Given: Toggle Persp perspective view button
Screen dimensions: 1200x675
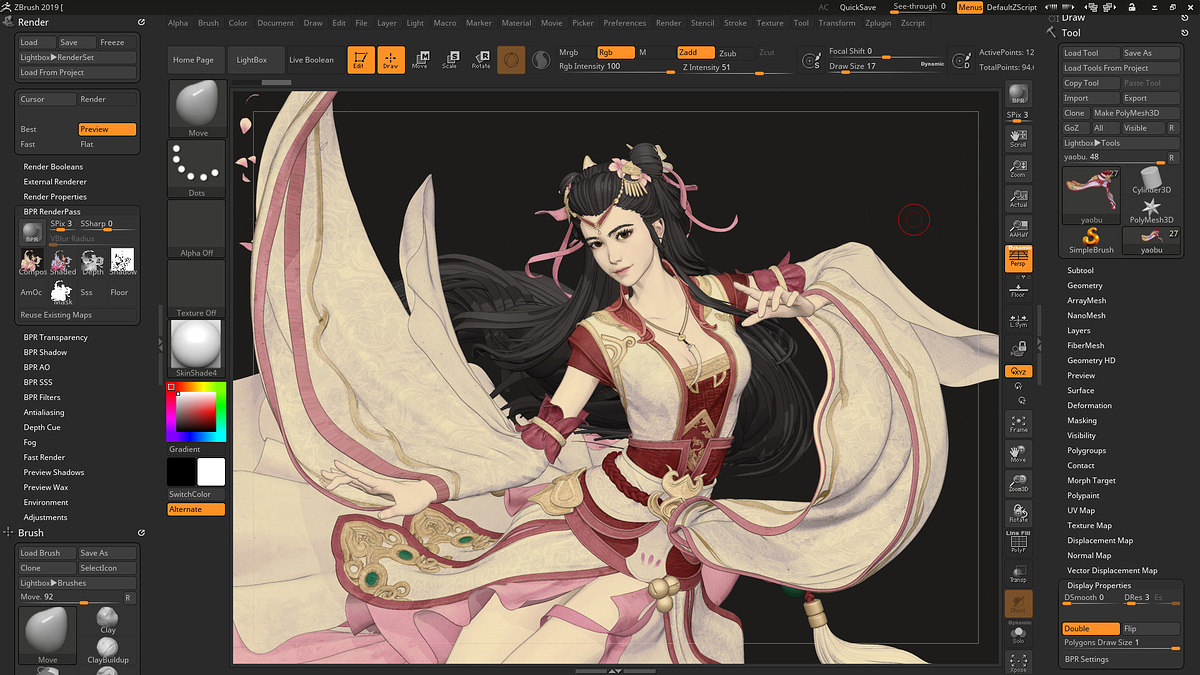Looking at the screenshot, I should (1018, 259).
